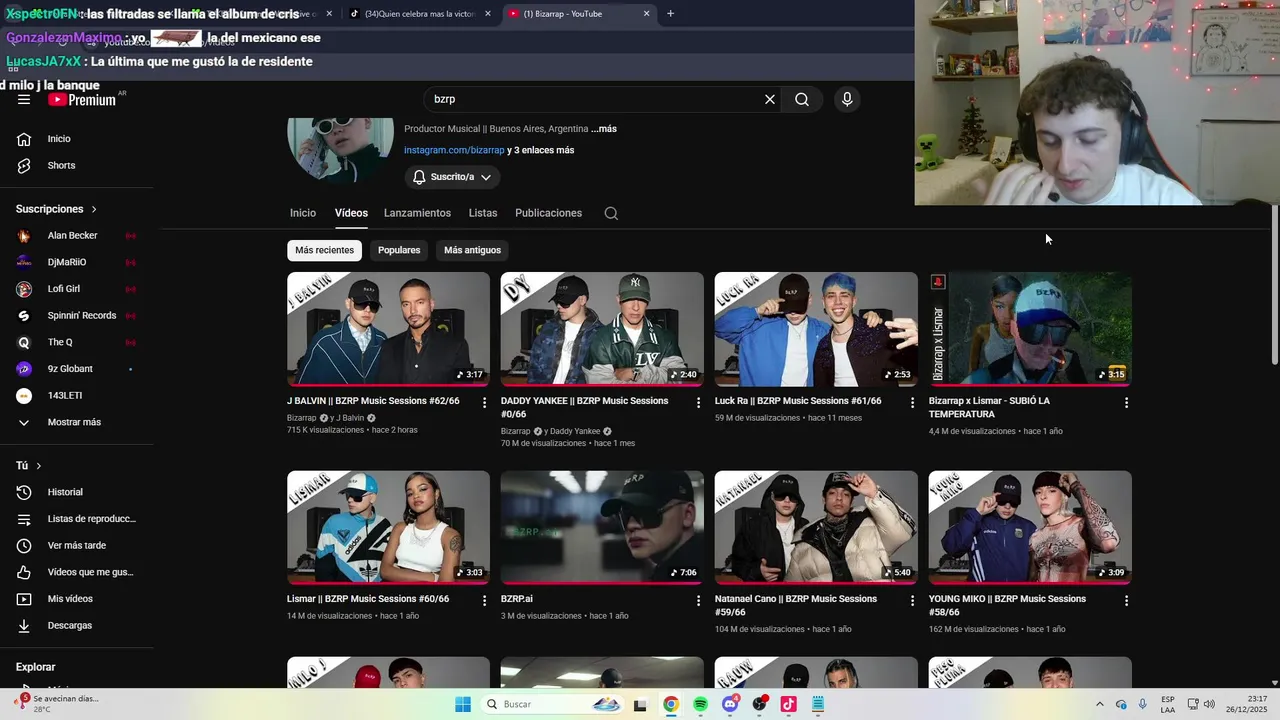The width and height of the screenshot is (1280, 720).
Task: Switch to Publicaciones channel tab
Action: (x=548, y=213)
